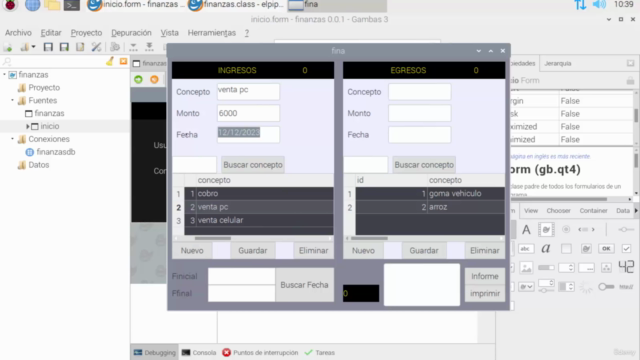Screen dimensions: 640x360
Task: Click green arrow icon in form editor
Action: (138, 79)
